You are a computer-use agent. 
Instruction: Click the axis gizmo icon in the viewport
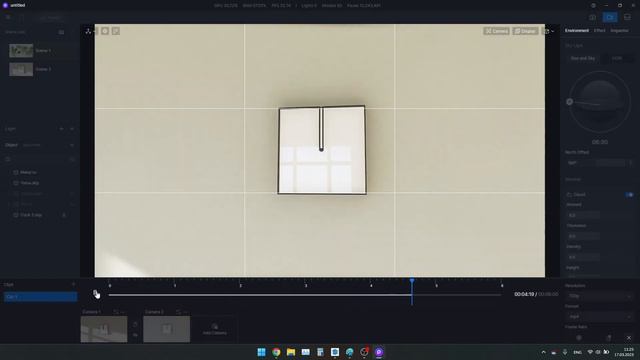88,31
